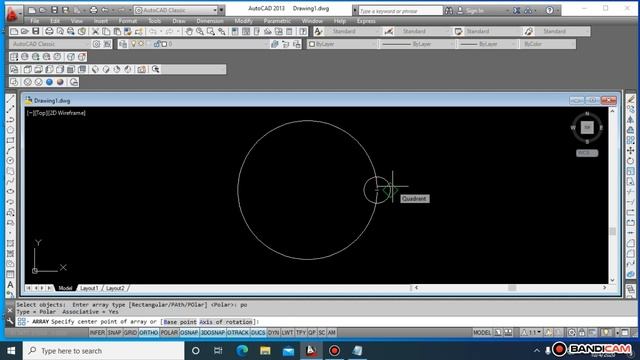The height and width of the screenshot is (360, 640).
Task: Open the Modify menu
Action: (x=243, y=21)
